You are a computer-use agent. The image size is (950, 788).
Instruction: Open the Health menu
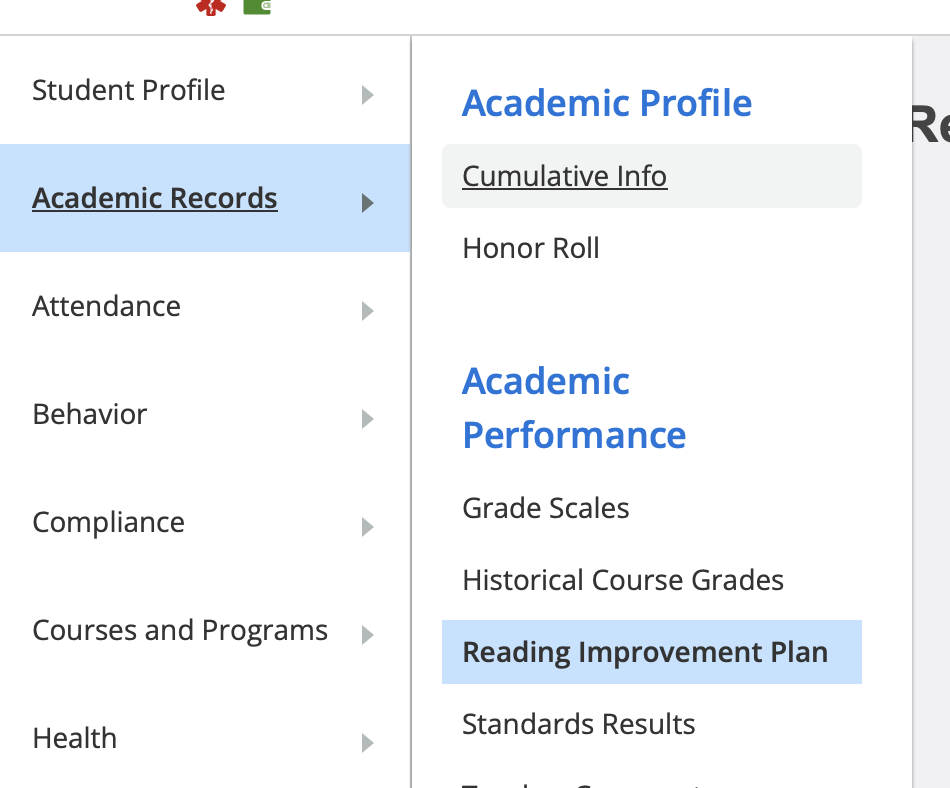(x=74, y=738)
